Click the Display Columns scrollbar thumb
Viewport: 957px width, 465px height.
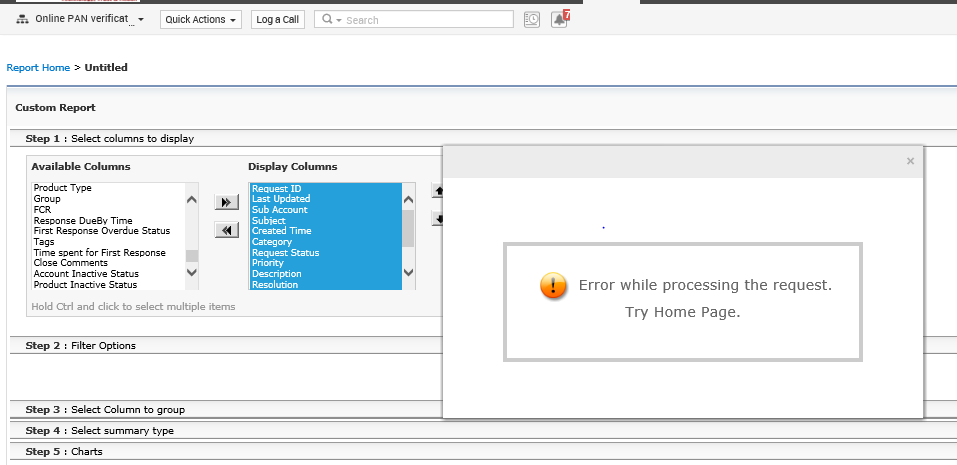coord(408,228)
